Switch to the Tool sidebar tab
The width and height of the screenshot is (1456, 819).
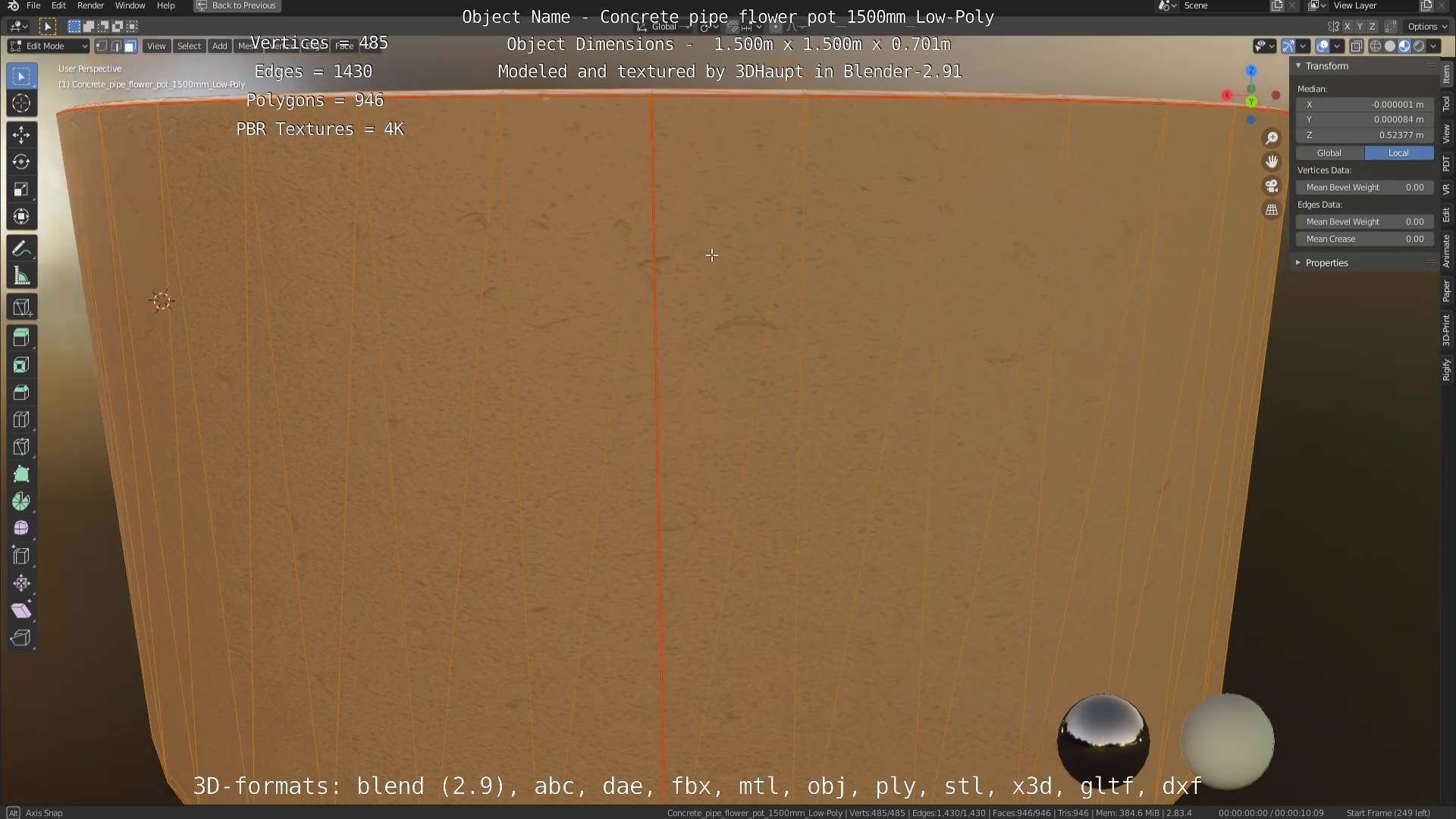point(1446,104)
